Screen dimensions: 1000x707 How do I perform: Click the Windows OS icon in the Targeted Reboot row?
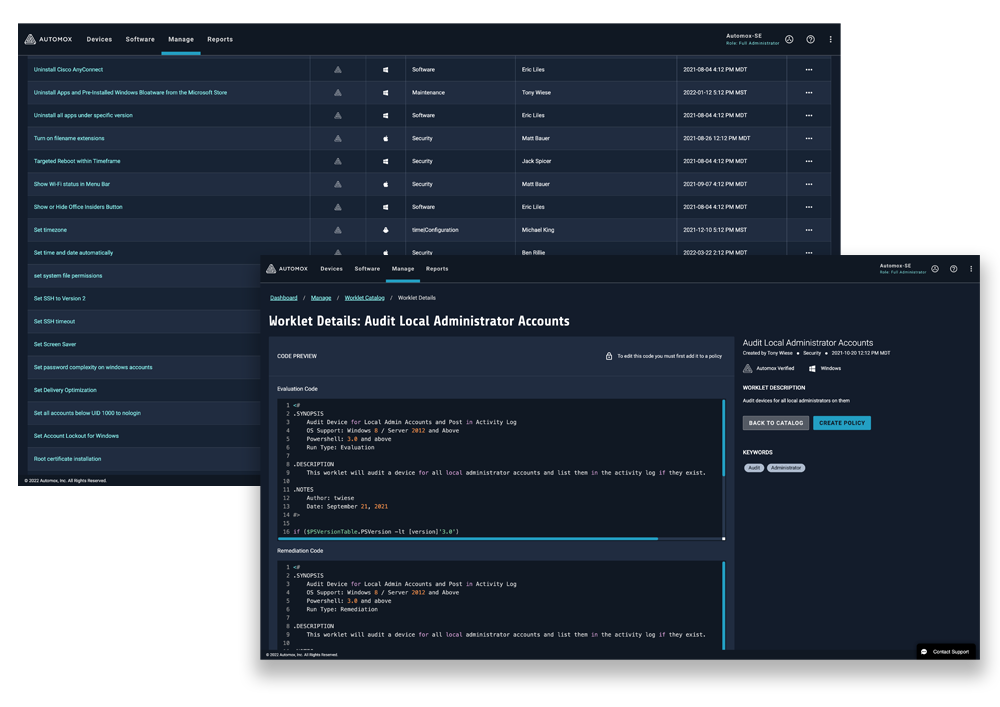point(385,161)
